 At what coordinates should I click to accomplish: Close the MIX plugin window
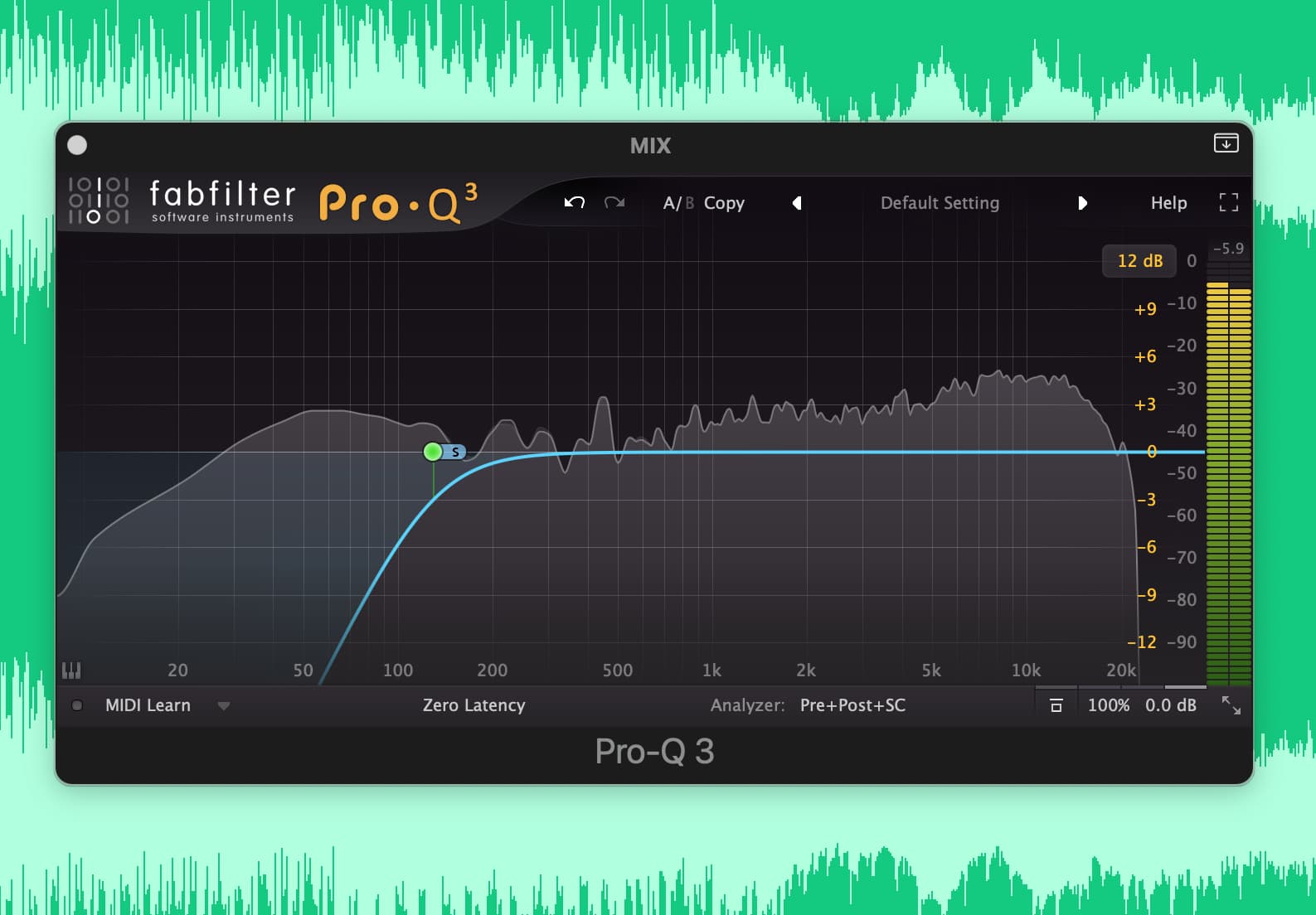click(77, 145)
